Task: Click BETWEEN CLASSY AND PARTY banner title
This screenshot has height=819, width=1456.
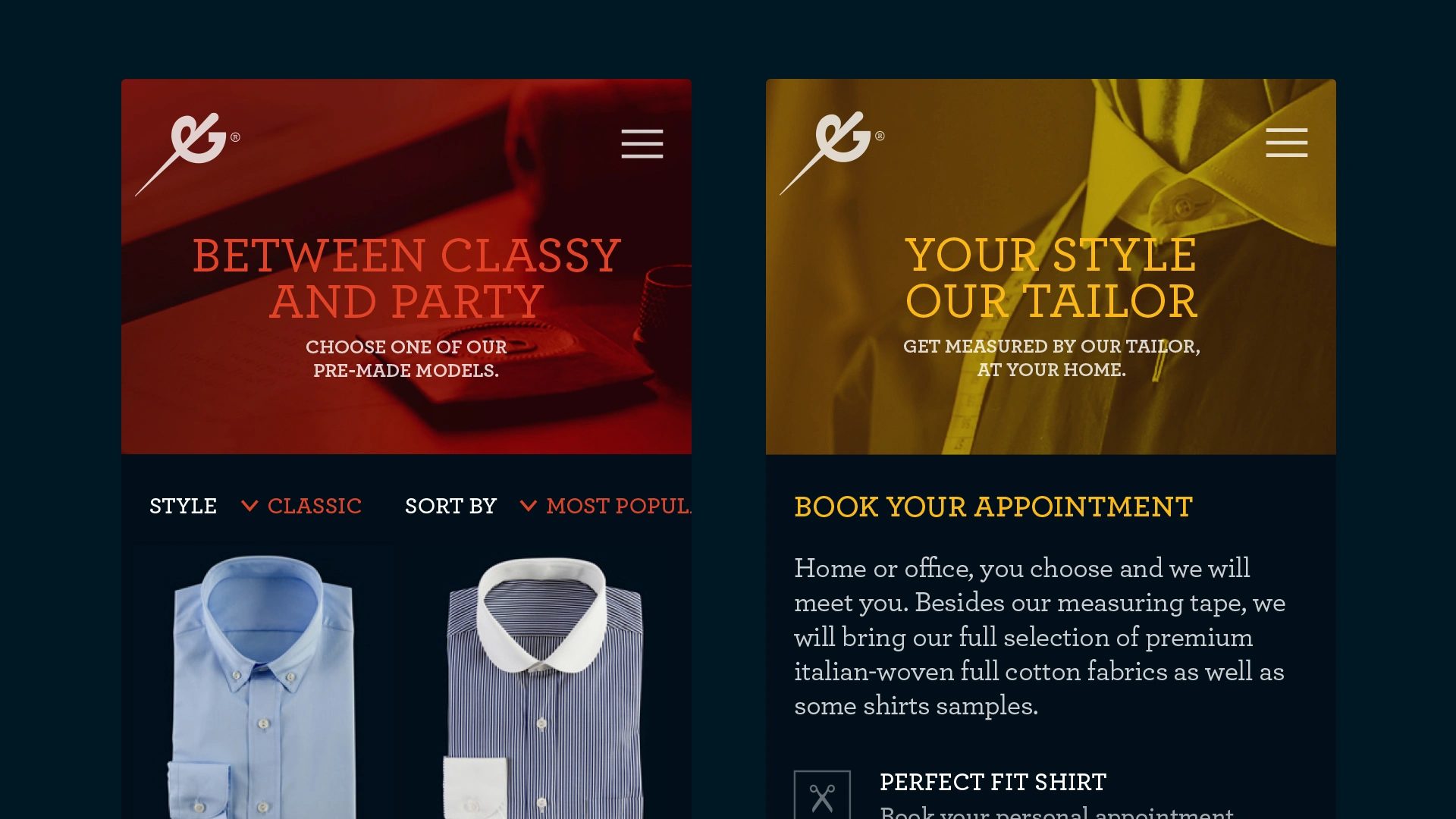Action: [x=406, y=278]
